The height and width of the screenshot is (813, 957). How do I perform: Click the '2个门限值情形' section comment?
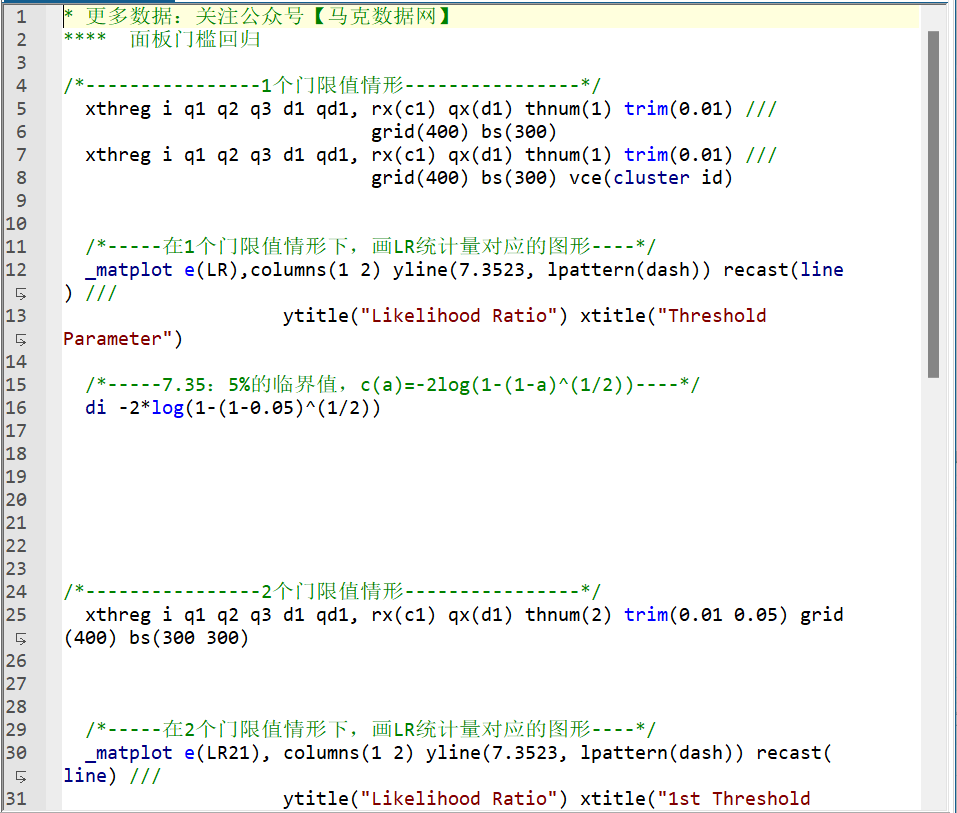332,591
